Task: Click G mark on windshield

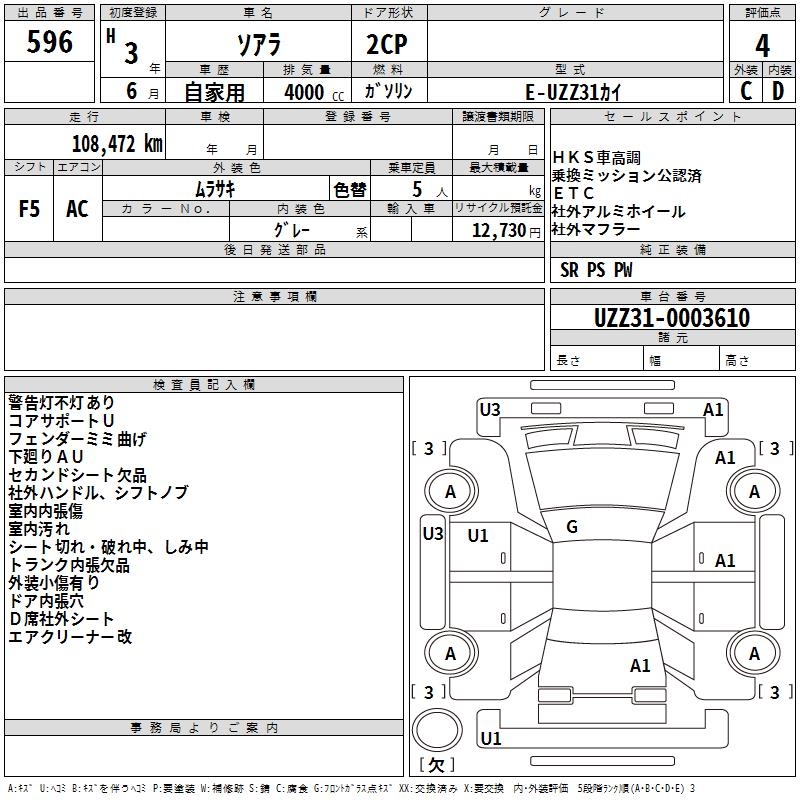Action: [572, 527]
